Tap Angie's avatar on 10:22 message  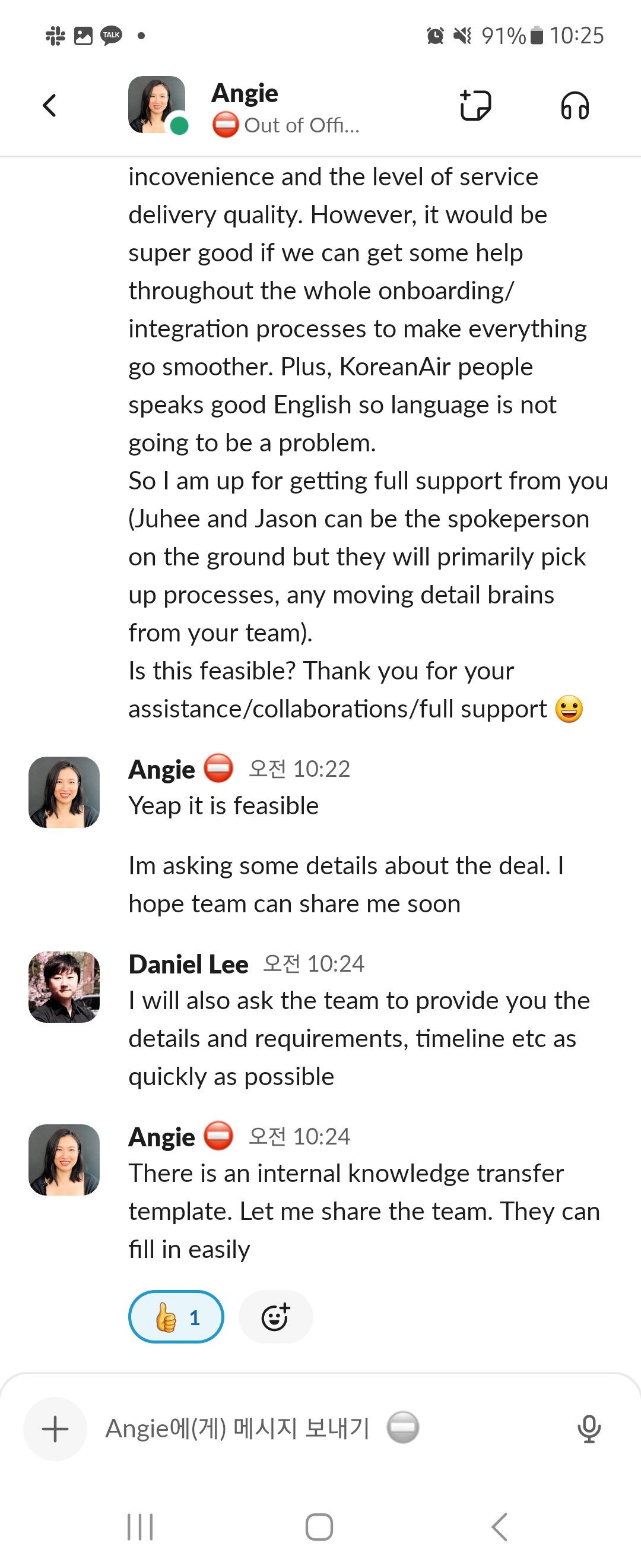tap(64, 792)
